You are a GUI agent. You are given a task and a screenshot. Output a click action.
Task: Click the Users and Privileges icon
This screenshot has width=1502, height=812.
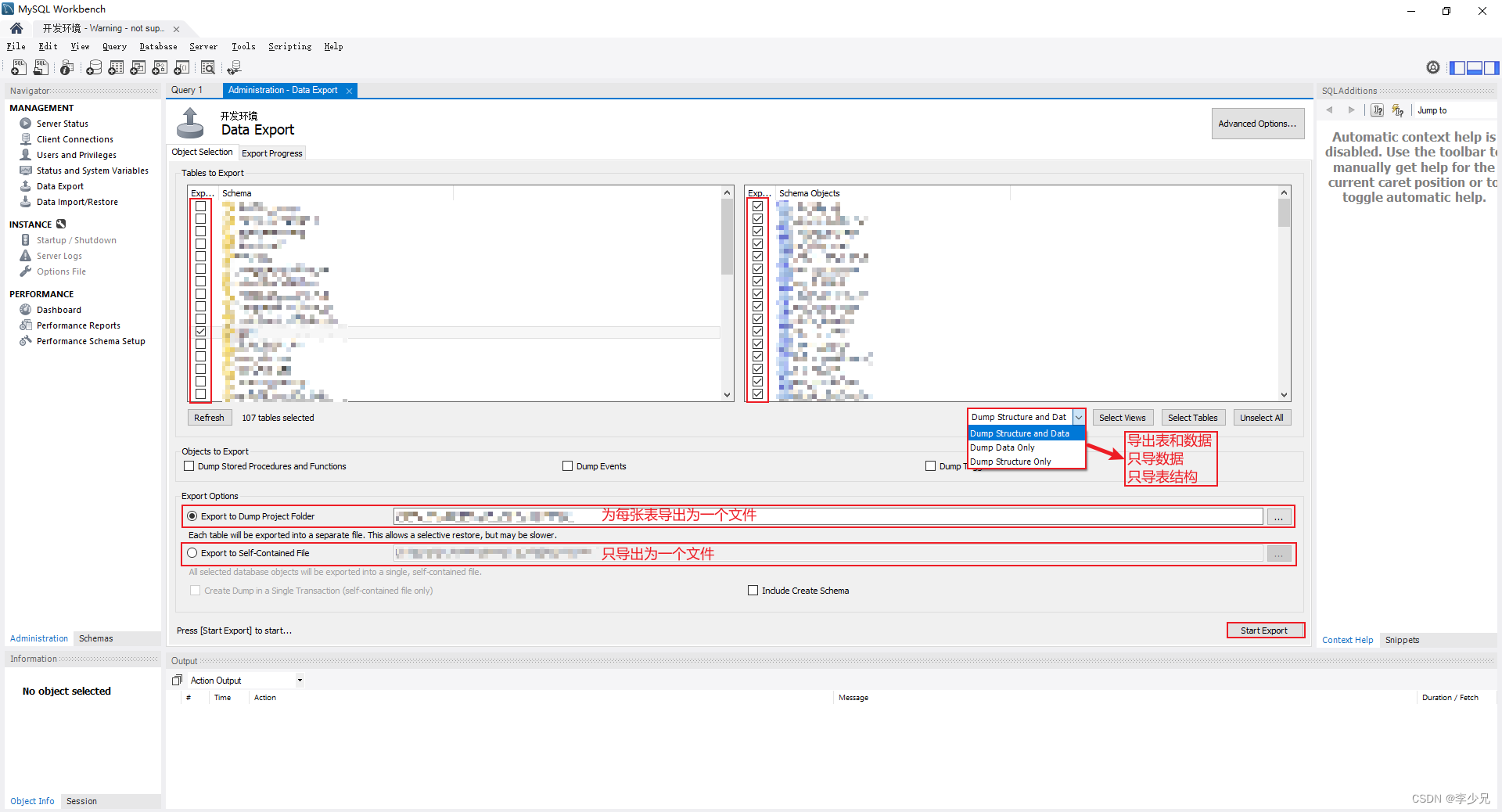tap(26, 155)
